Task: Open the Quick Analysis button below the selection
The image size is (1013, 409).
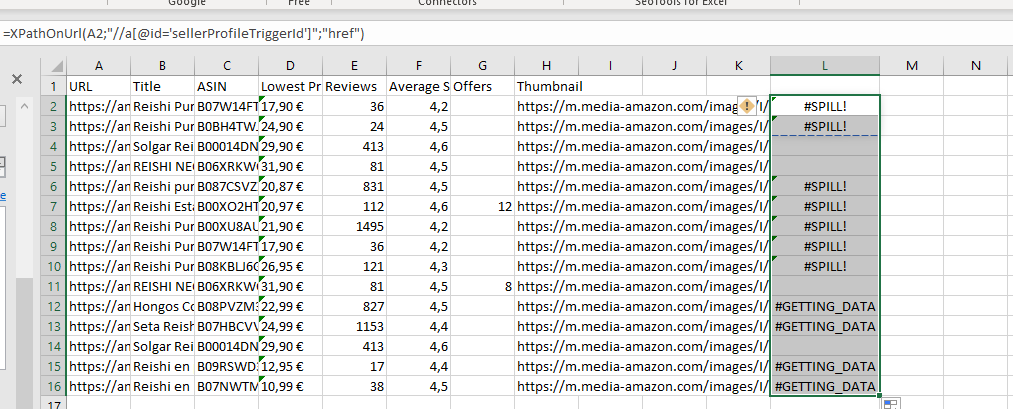Action: click(x=891, y=404)
